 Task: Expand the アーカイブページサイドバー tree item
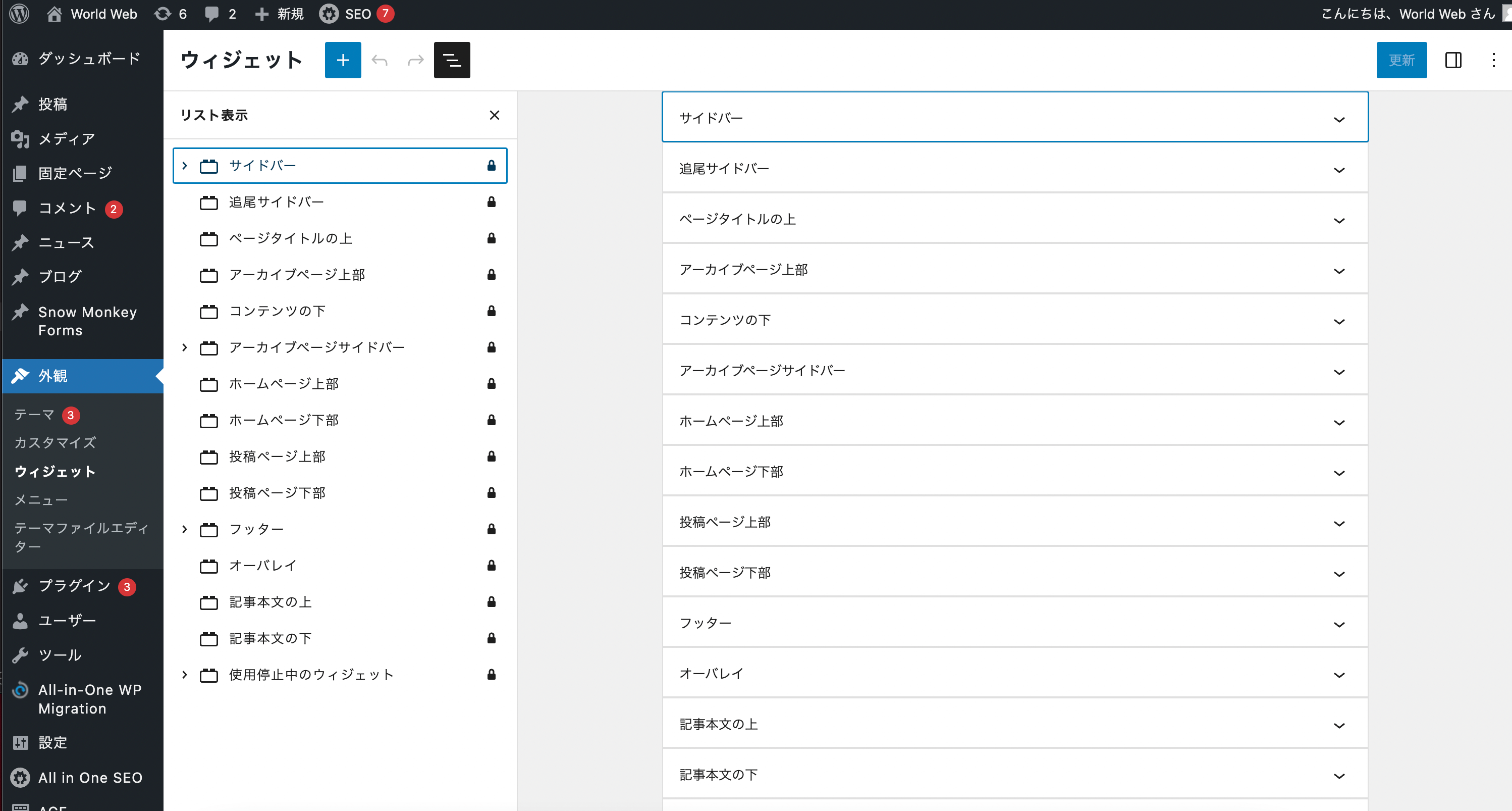coord(184,347)
